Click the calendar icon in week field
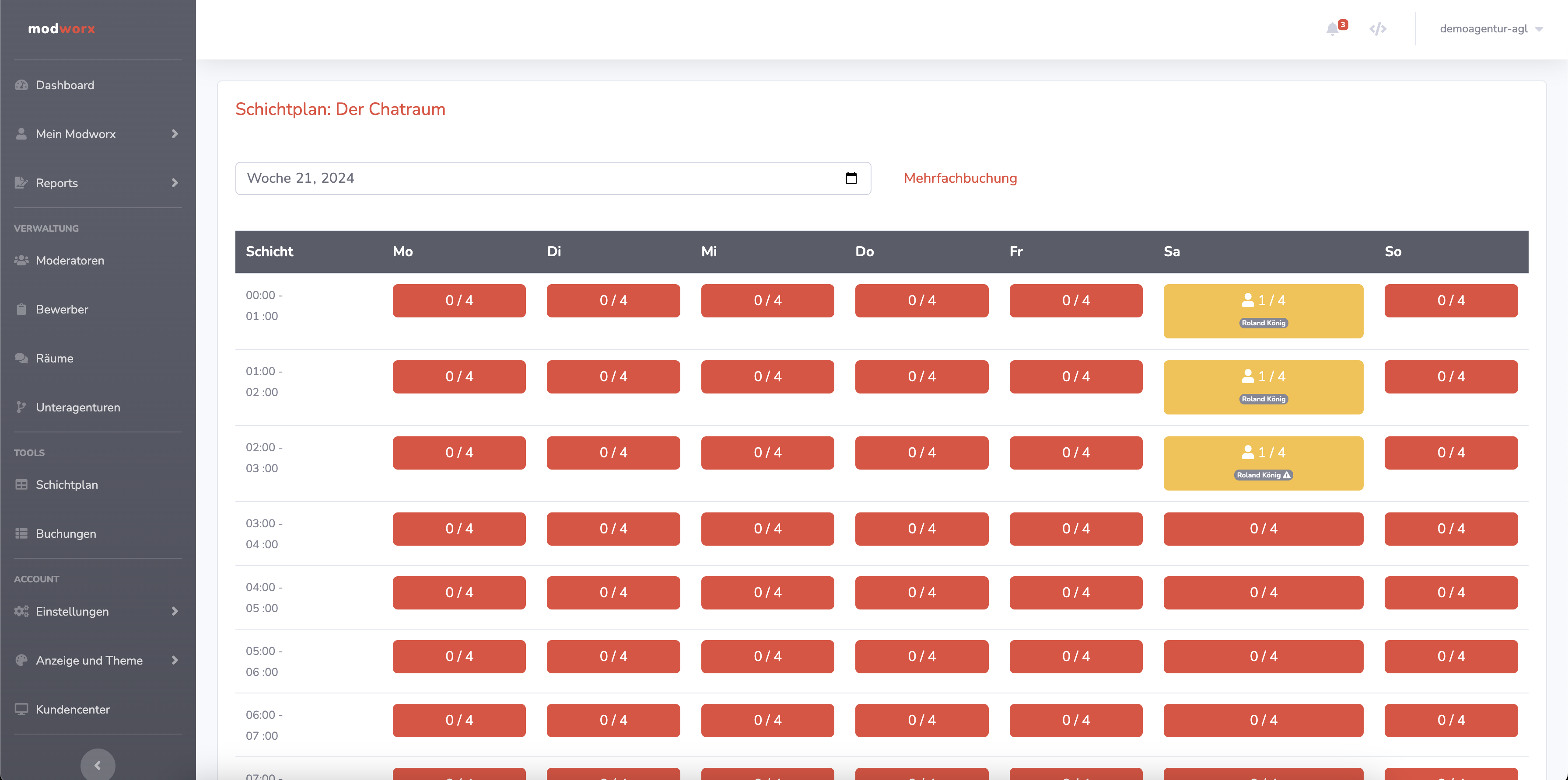Screen dimensions: 1568x780 [x=851, y=178]
